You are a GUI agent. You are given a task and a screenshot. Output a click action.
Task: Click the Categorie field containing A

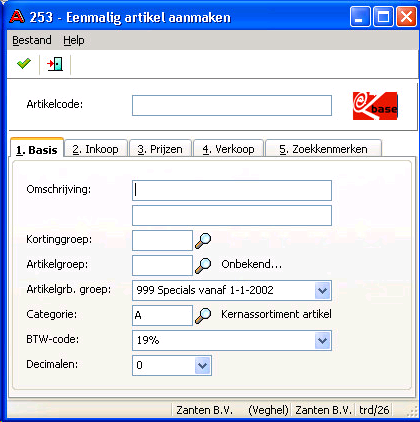coord(162,315)
